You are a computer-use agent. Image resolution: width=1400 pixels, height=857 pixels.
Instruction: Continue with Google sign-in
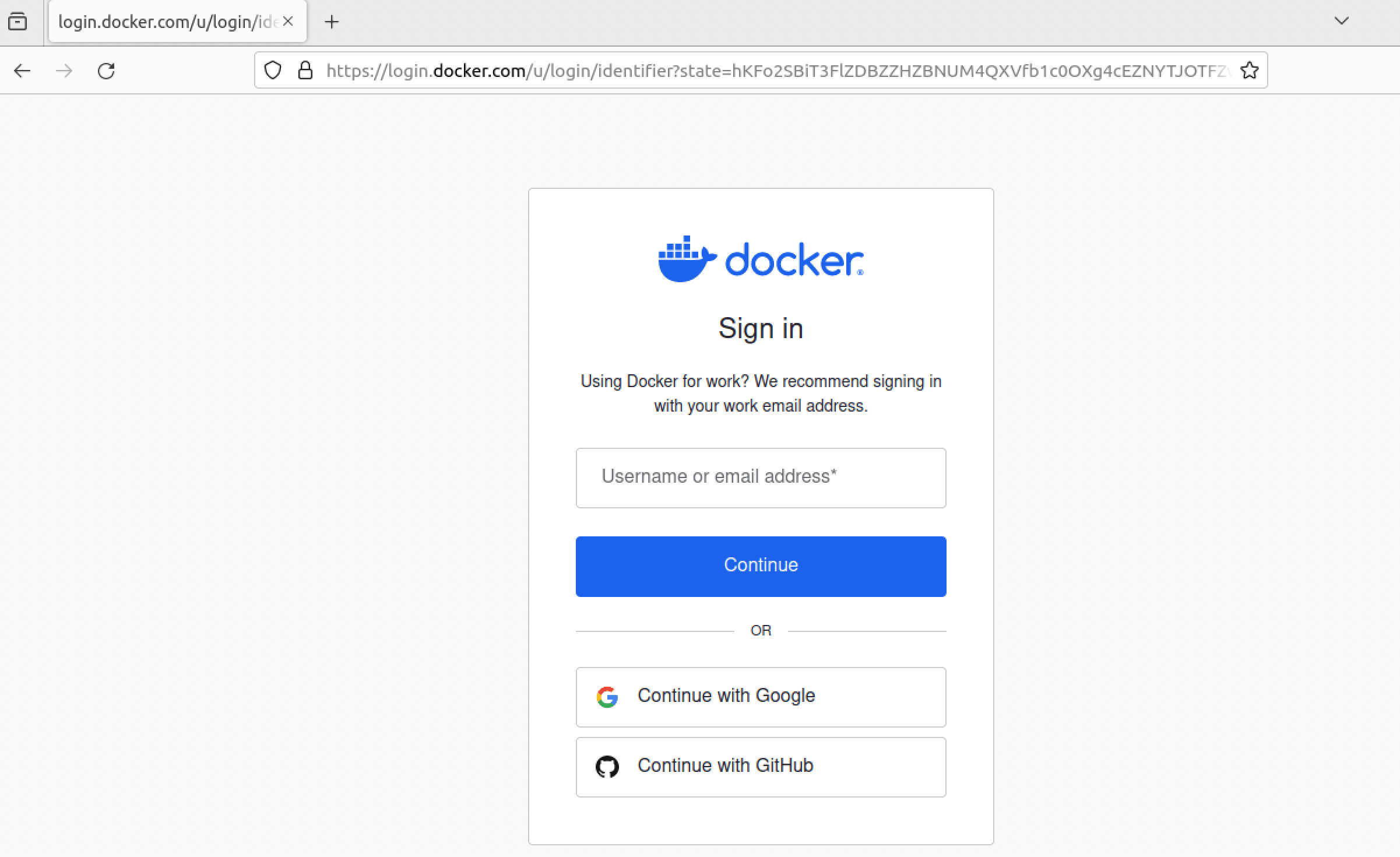point(761,697)
